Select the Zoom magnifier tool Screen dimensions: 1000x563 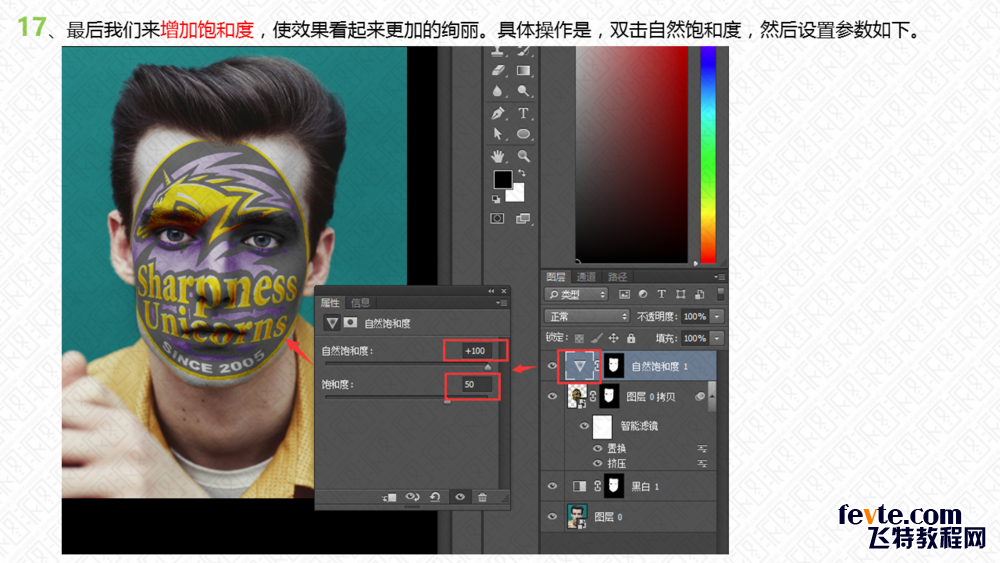pos(524,156)
